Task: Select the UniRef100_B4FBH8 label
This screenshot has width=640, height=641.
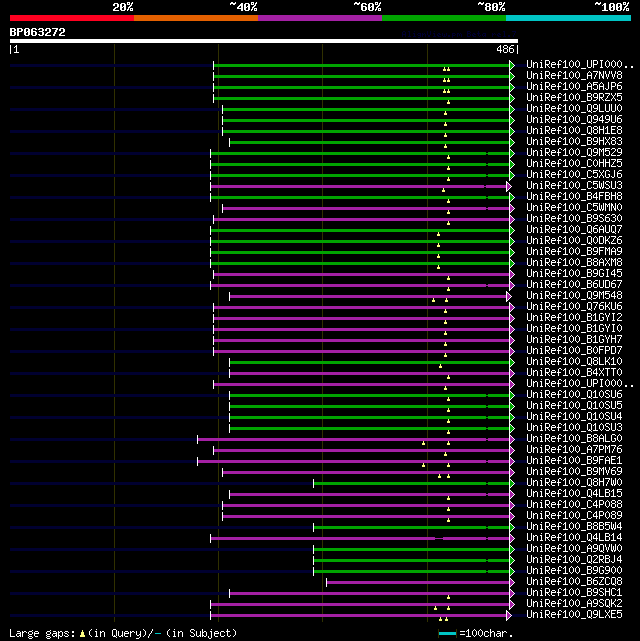Action: [x=574, y=197]
